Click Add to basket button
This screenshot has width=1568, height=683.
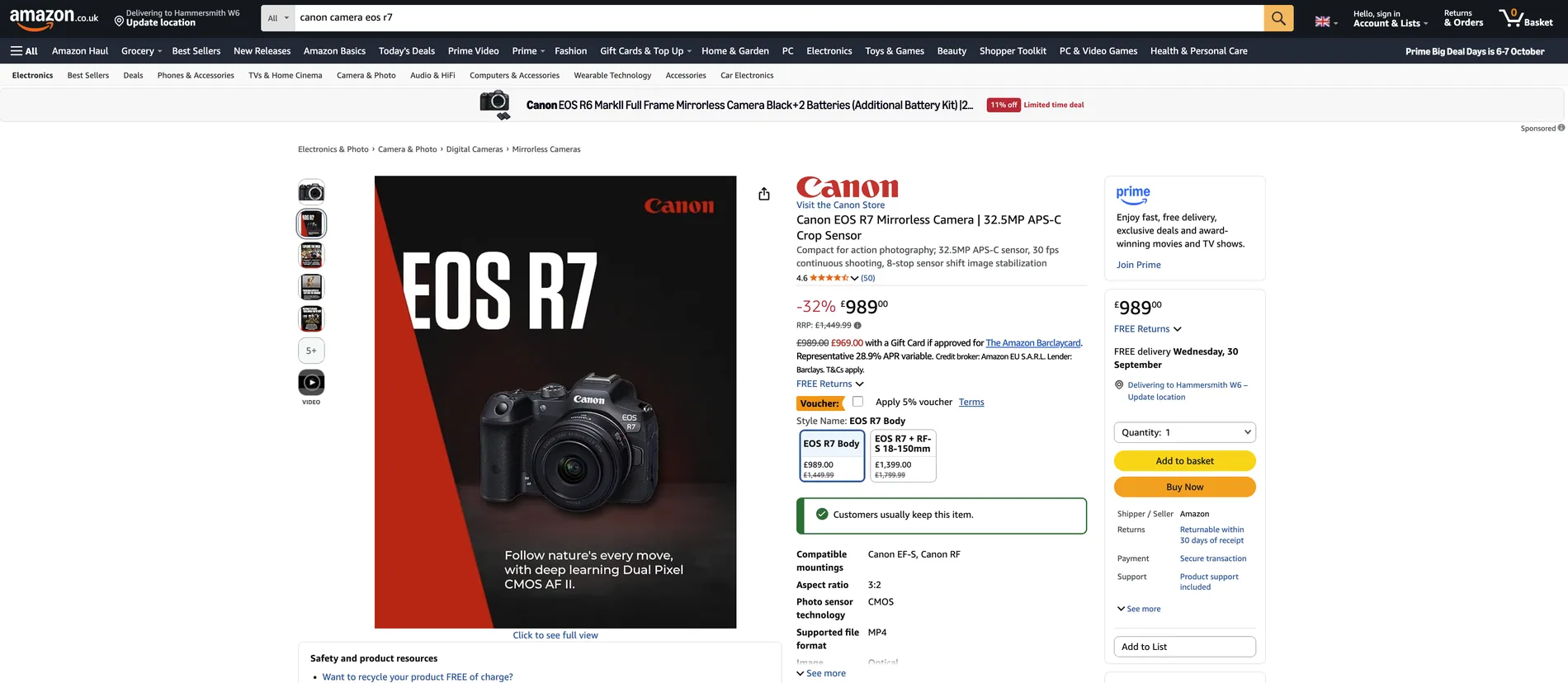(x=1184, y=461)
